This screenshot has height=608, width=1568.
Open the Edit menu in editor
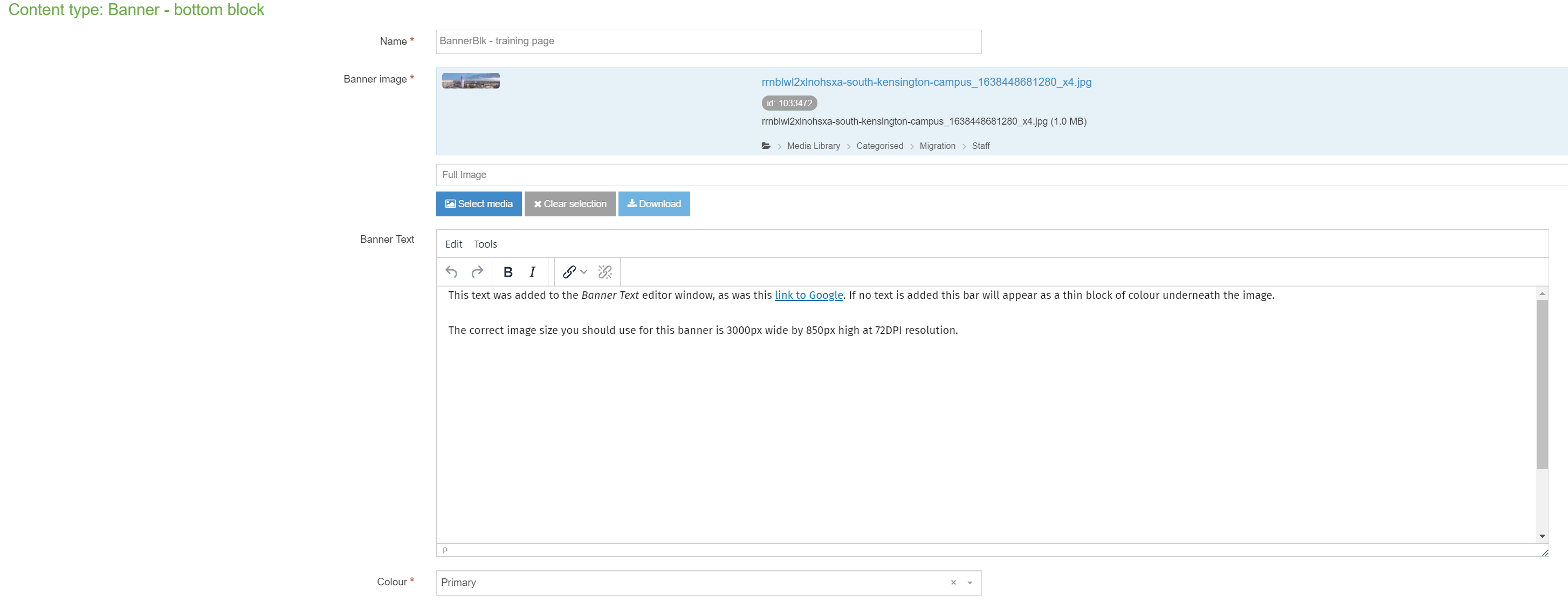(453, 244)
